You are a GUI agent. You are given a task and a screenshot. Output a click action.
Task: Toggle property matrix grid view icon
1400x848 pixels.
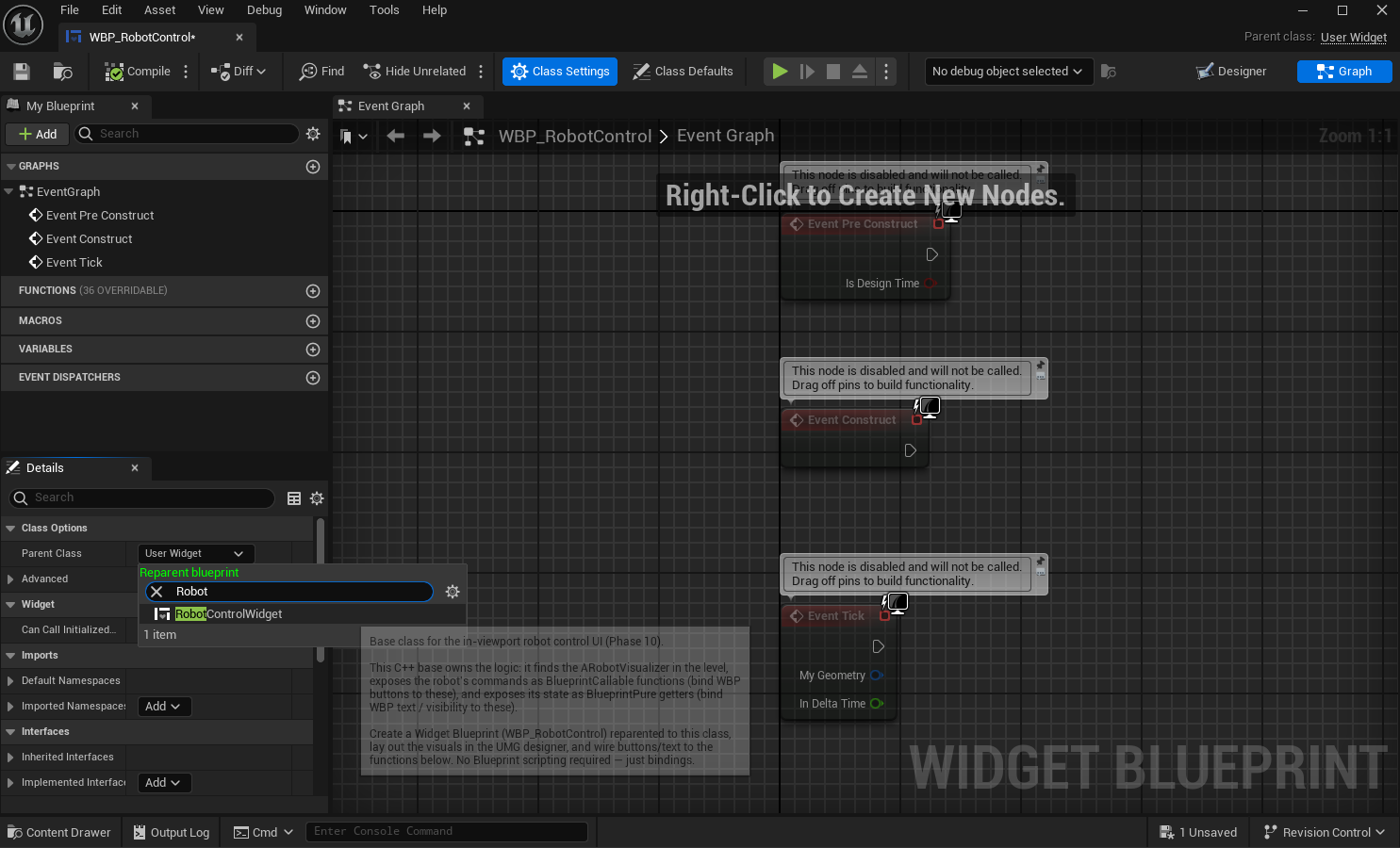[x=294, y=498]
